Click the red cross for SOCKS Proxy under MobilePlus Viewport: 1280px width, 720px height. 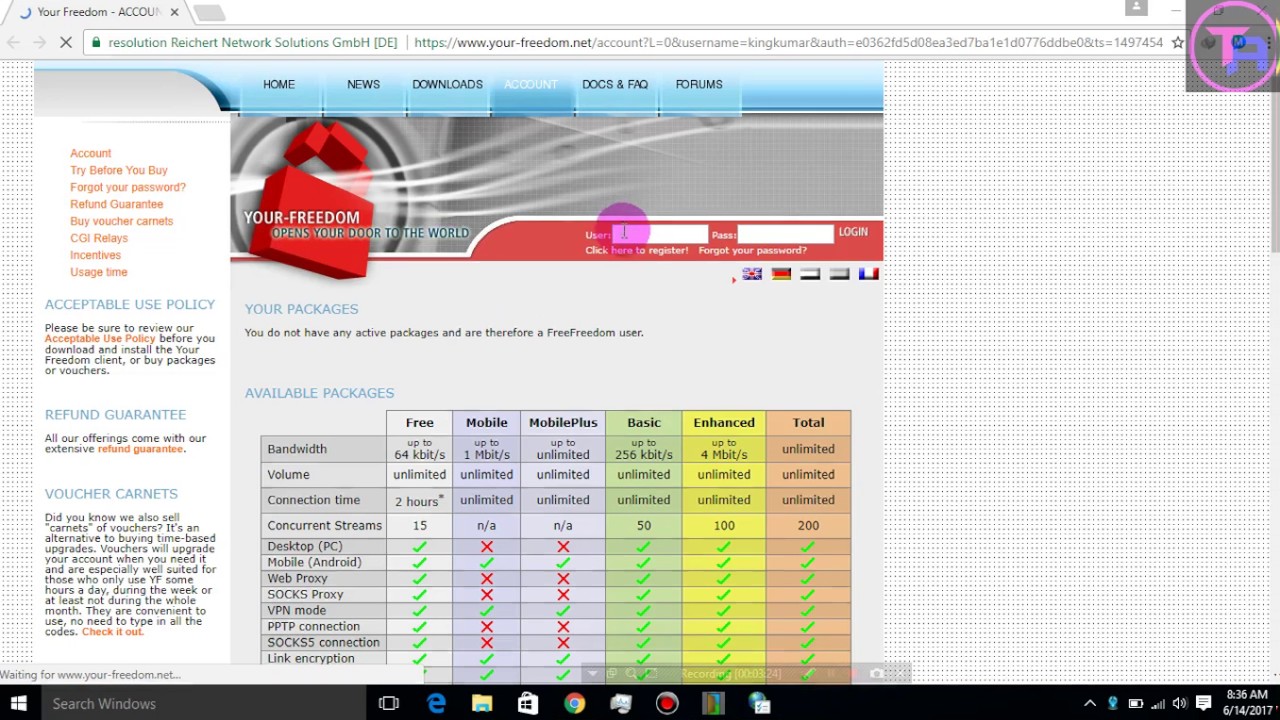[563, 594]
